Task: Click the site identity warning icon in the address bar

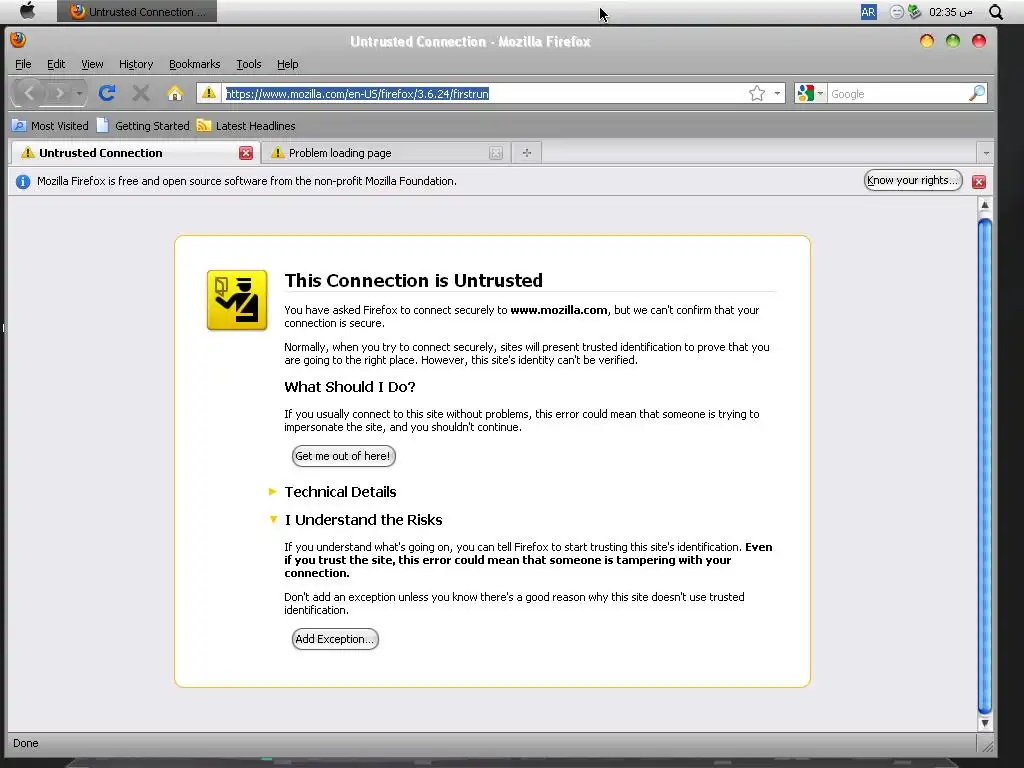Action: click(x=209, y=93)
